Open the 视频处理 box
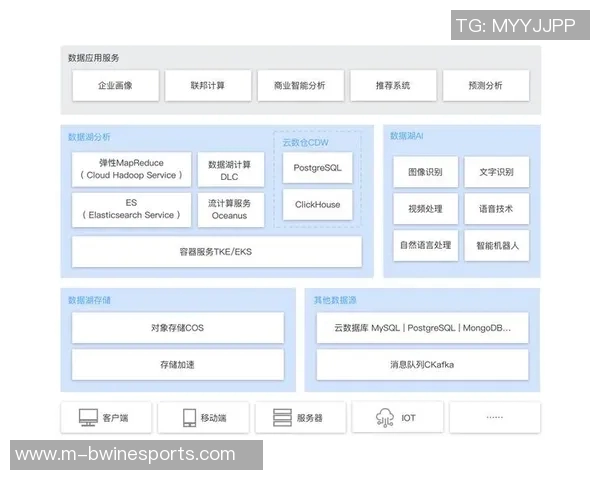 [426, 209]
